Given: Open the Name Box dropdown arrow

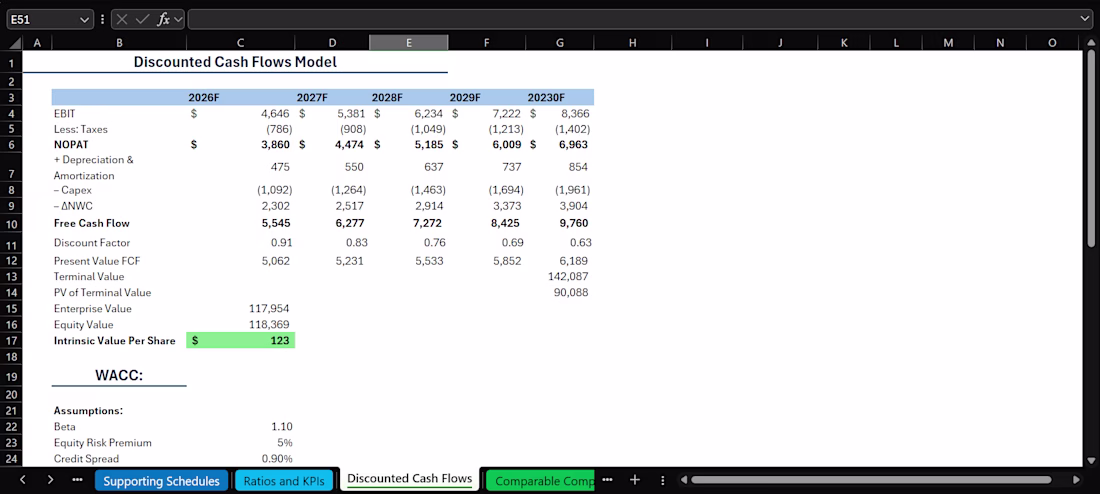Looking at the screenshot, I should click(86, 20).
